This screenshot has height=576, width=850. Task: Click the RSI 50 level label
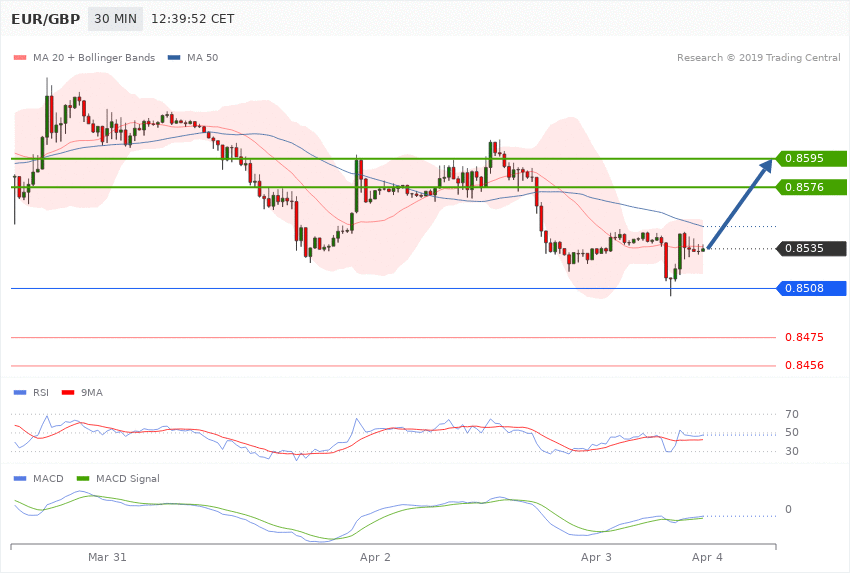pos(791,432)
